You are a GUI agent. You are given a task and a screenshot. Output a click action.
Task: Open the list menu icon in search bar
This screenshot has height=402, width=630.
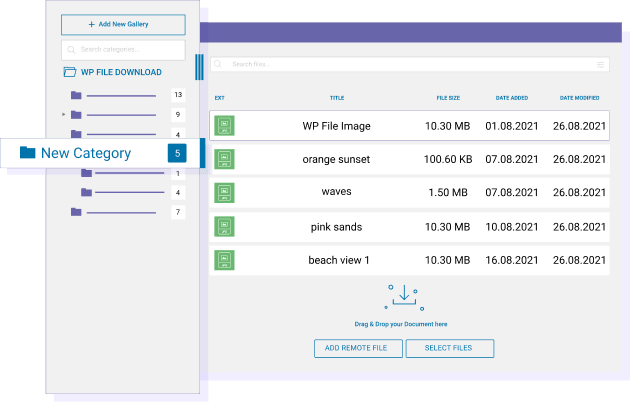click(x=601, y=64)
